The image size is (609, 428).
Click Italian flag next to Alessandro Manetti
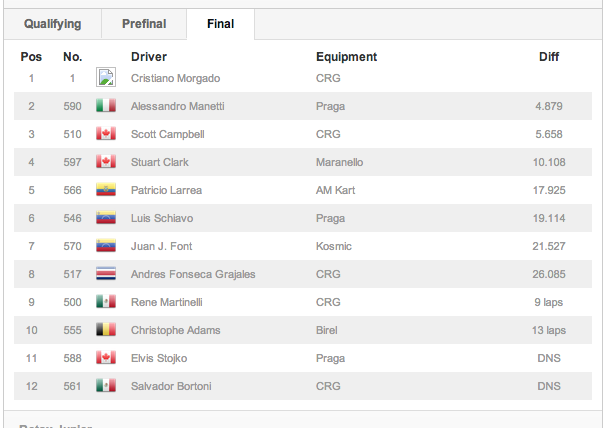click(x=105, y=106)
